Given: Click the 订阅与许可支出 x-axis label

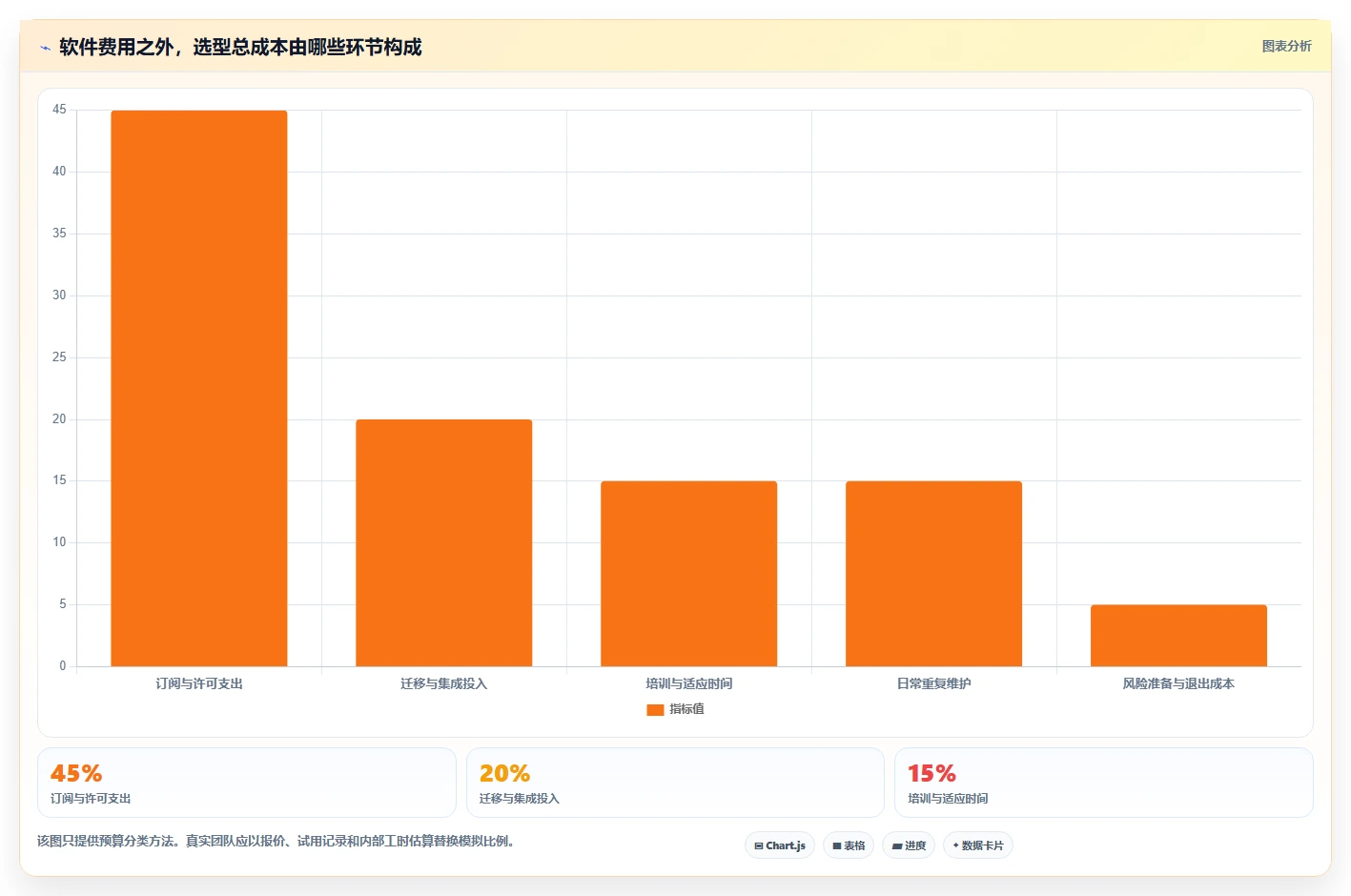Looking at the screenshot, I should click(x=199, y=683).
